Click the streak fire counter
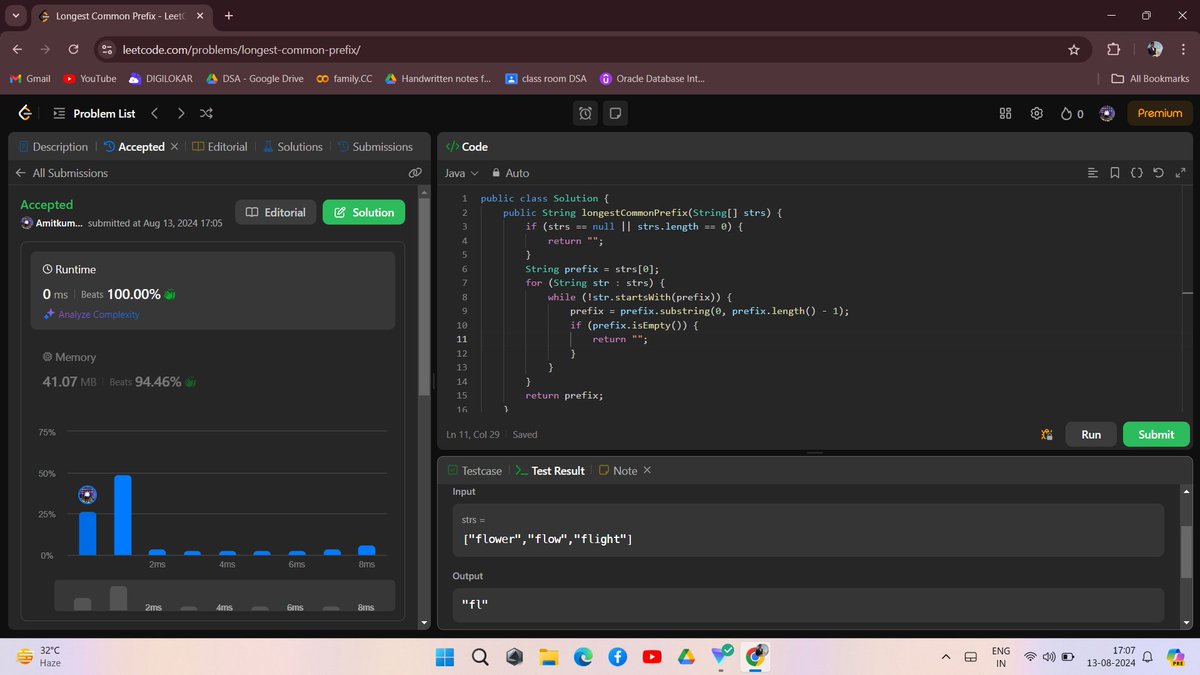Screen dimensions: 1200x675 [1071, 113]
